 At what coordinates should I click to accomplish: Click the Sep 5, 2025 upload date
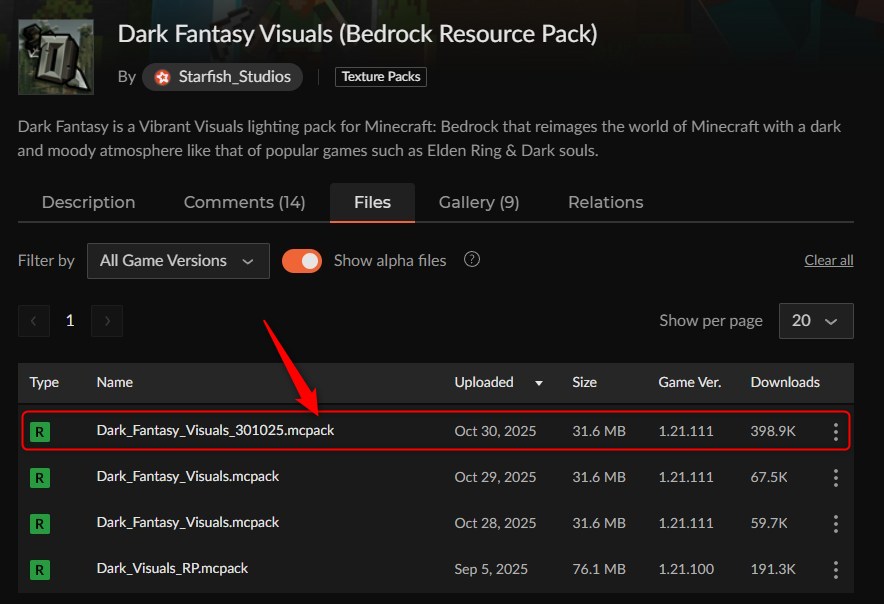(491, 569)
